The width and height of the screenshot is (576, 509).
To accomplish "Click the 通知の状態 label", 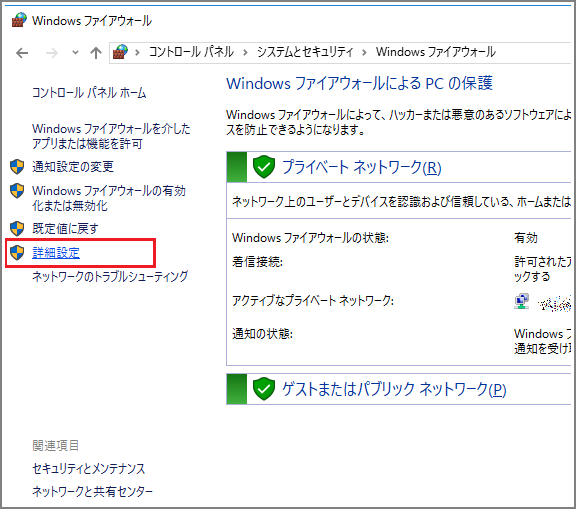I will click(x=262, y=334).
